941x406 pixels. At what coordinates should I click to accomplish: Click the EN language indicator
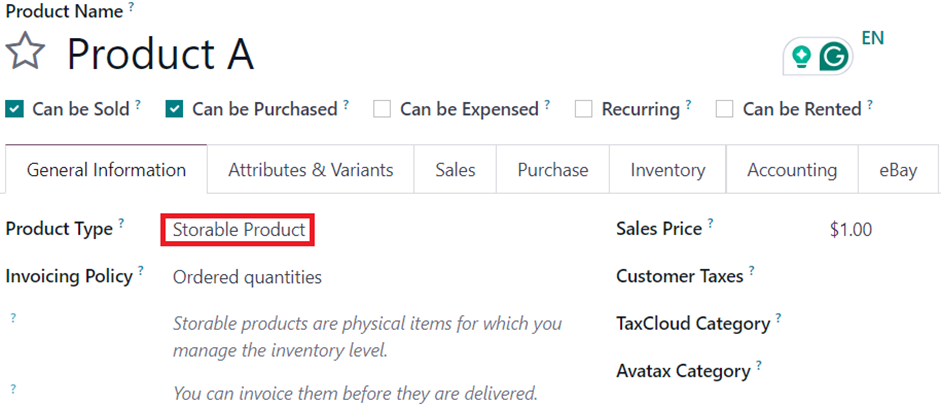[x=873, y=38]
